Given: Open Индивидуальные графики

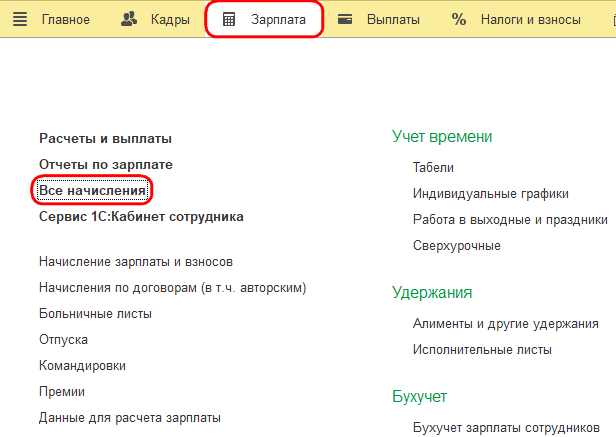Looking at the screenshot, I should tap(491, 194).
